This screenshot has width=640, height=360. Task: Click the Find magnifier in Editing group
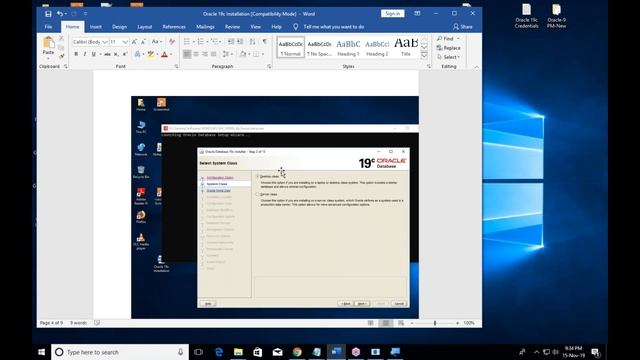[440, 38]
